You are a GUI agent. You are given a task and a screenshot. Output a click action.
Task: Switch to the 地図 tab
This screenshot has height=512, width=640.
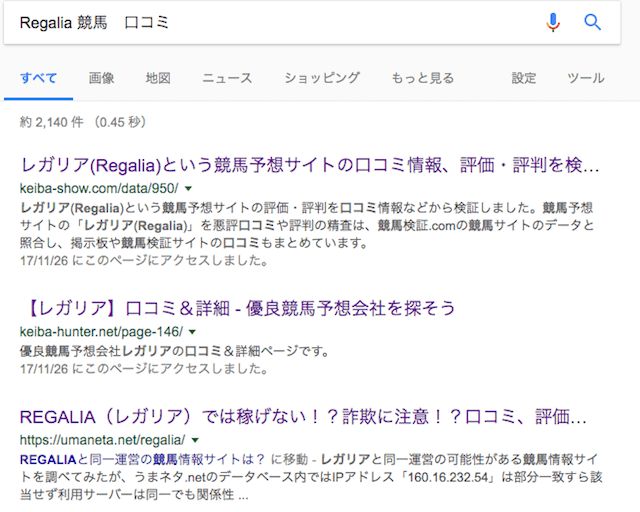click(x=158, y=78)
